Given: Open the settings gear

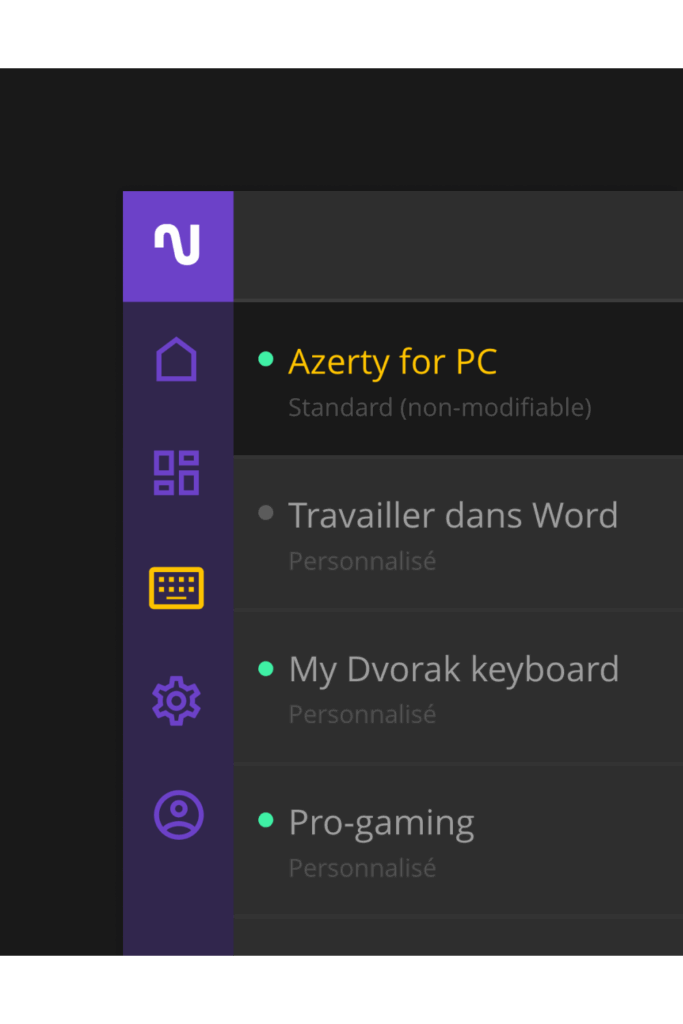Looking at the screenshot, I should click(176, 701).
